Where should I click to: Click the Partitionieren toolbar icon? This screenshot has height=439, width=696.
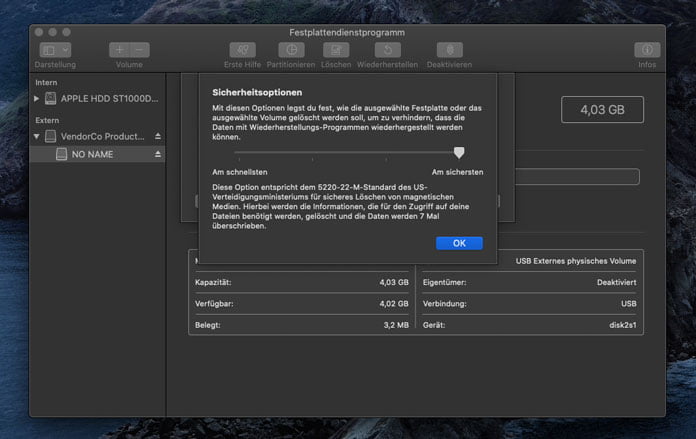[291, 49]
